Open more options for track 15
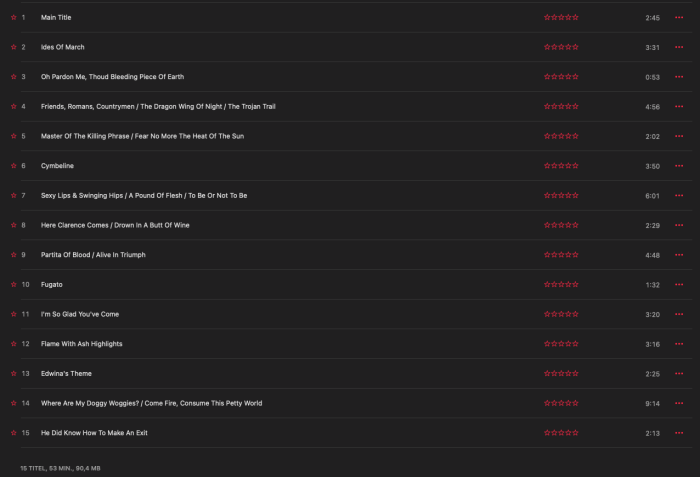 coord(679,433)
